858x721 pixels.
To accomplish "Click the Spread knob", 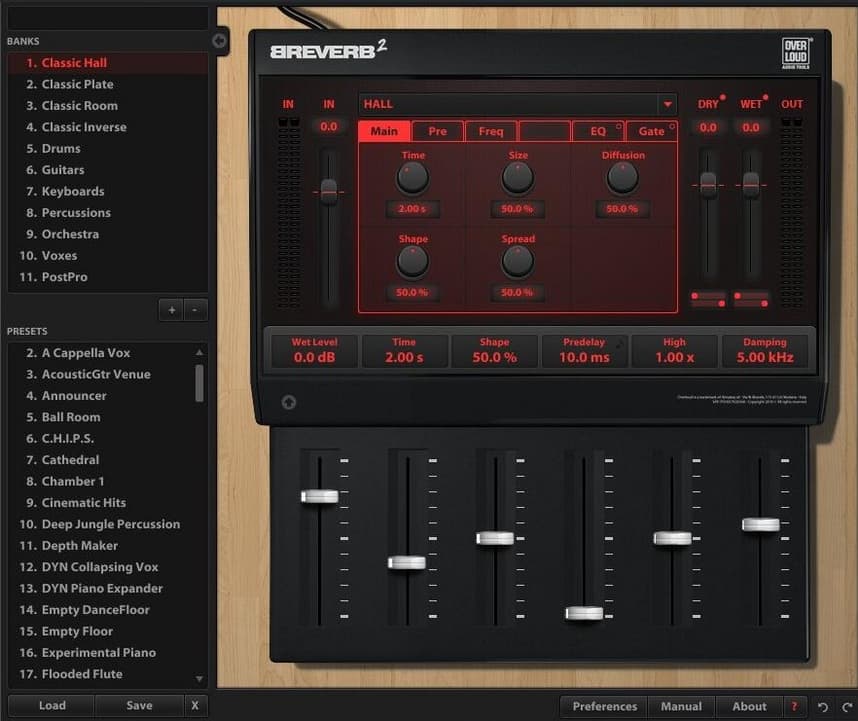I will point(517,261).
